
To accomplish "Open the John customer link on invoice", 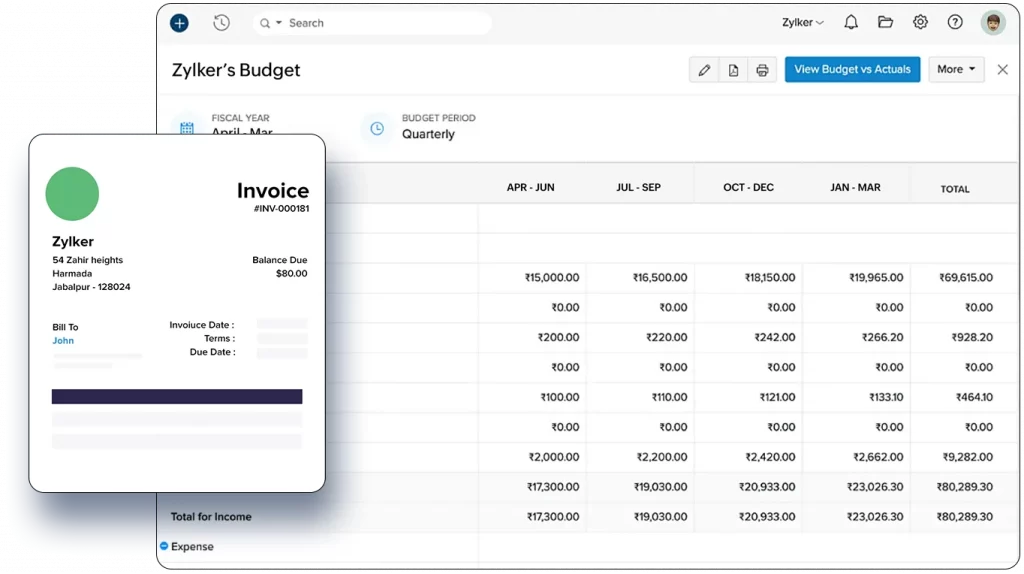I will [x=63, y=341].
